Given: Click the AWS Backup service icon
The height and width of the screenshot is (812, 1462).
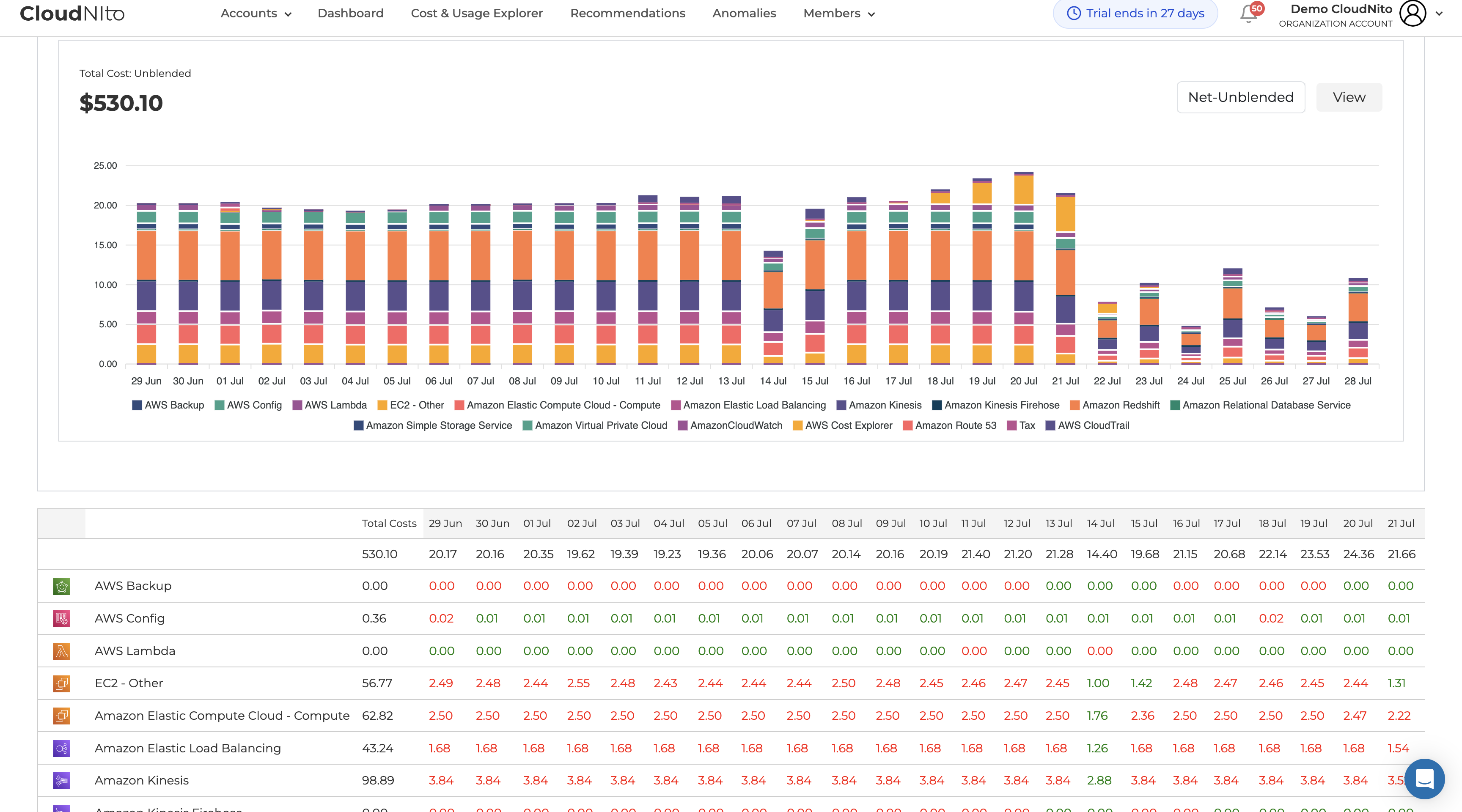Looking at the screenshot, I should (62, 586).
